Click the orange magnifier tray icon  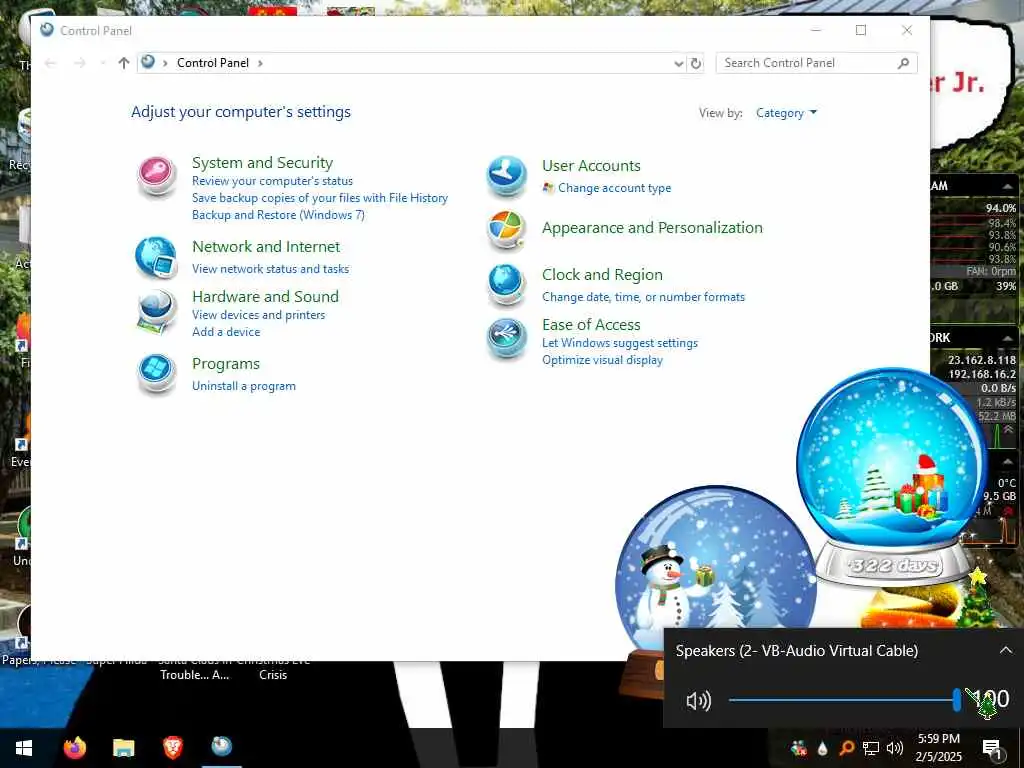(x=846, y=748)
